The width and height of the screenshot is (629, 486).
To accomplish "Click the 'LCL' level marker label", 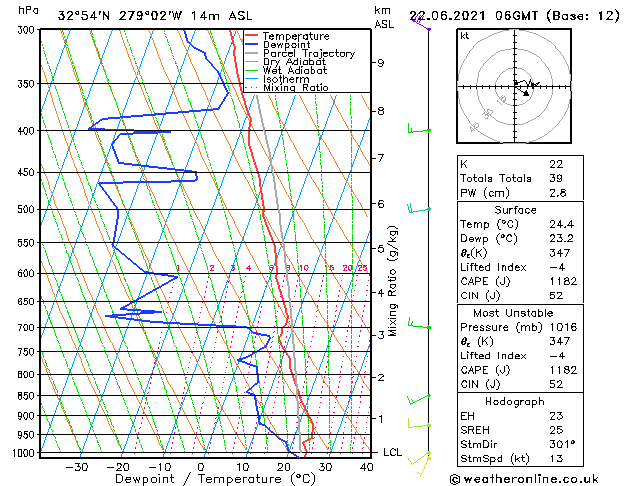I will 392,452.
